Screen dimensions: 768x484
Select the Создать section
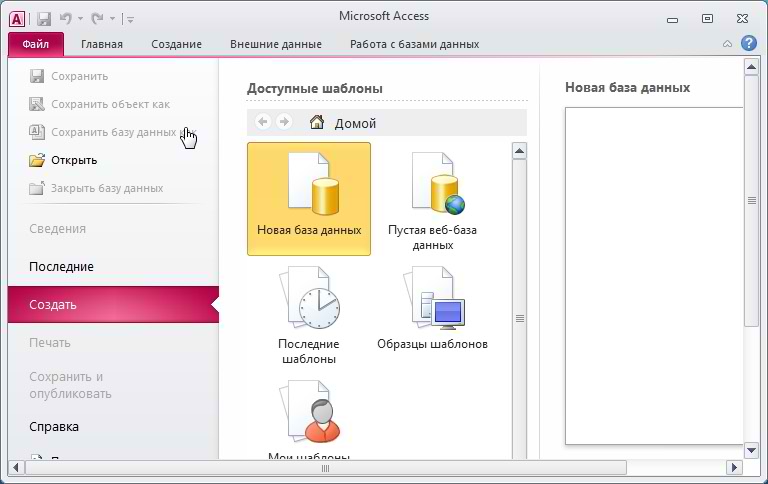(113, 304)
